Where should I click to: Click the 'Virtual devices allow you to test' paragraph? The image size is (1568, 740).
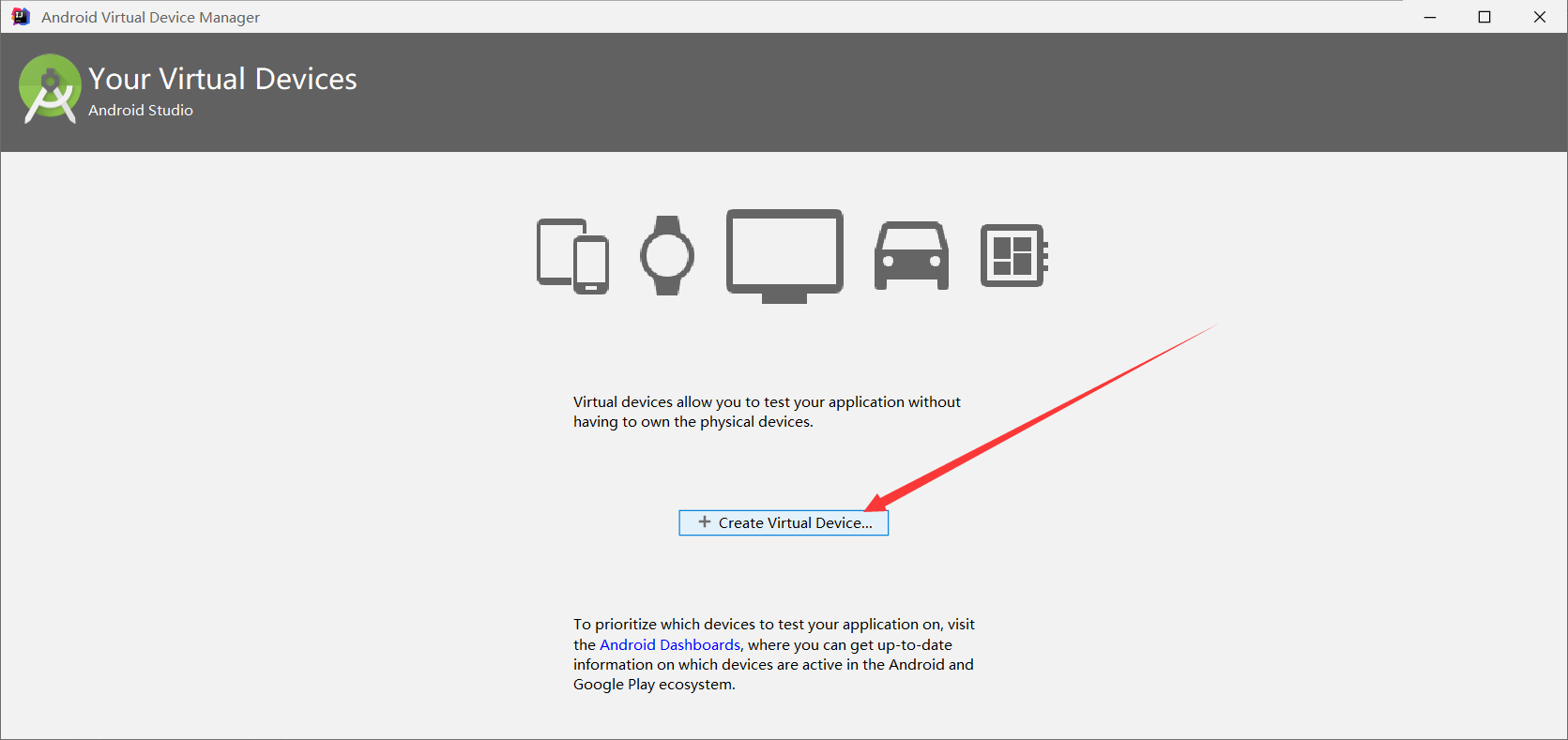coord(767,412)
